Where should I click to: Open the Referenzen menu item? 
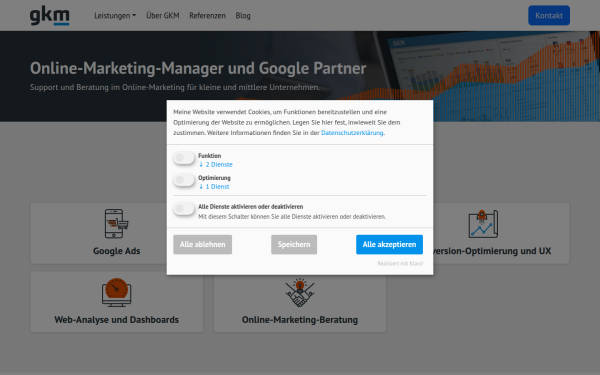pyautogui.click(x=207, y=16)
